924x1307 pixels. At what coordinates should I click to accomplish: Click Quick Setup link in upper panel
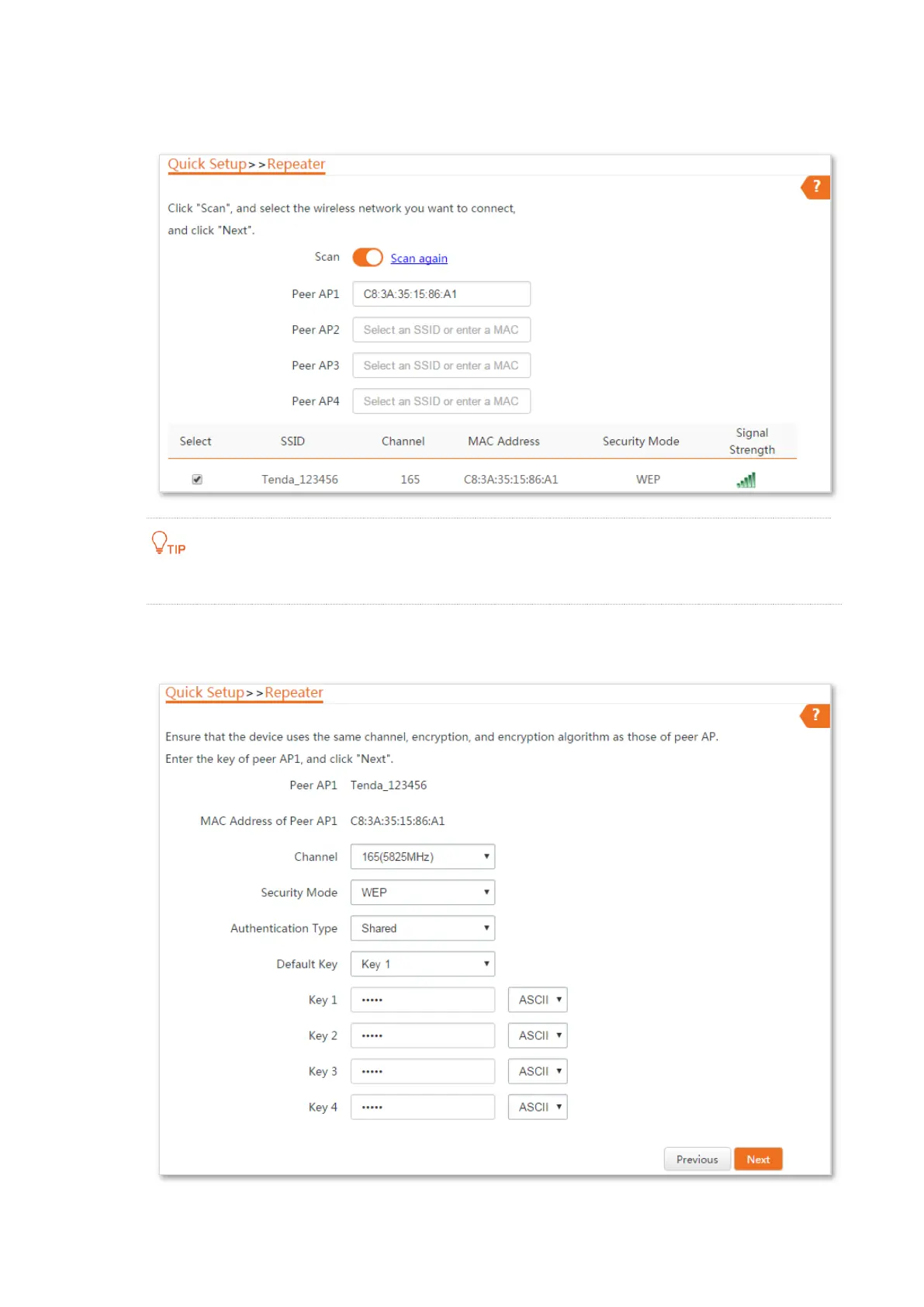pos(207,165)
